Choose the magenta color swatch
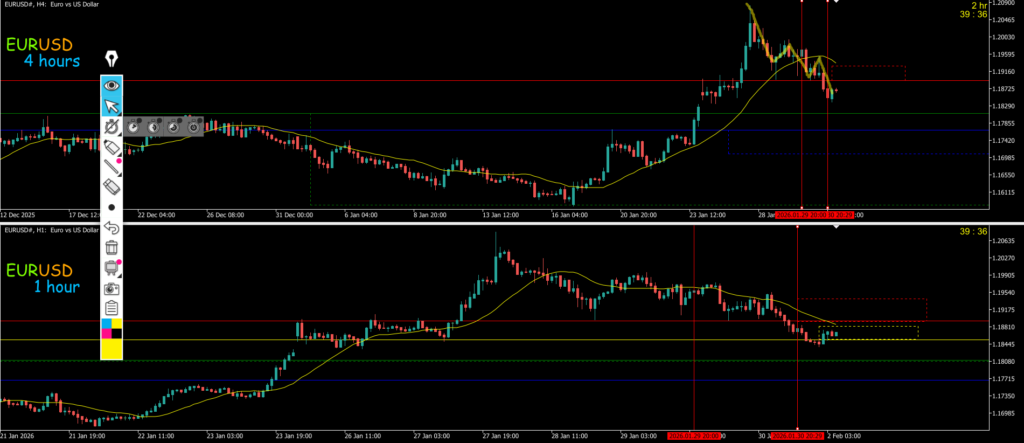 [106, 333]
